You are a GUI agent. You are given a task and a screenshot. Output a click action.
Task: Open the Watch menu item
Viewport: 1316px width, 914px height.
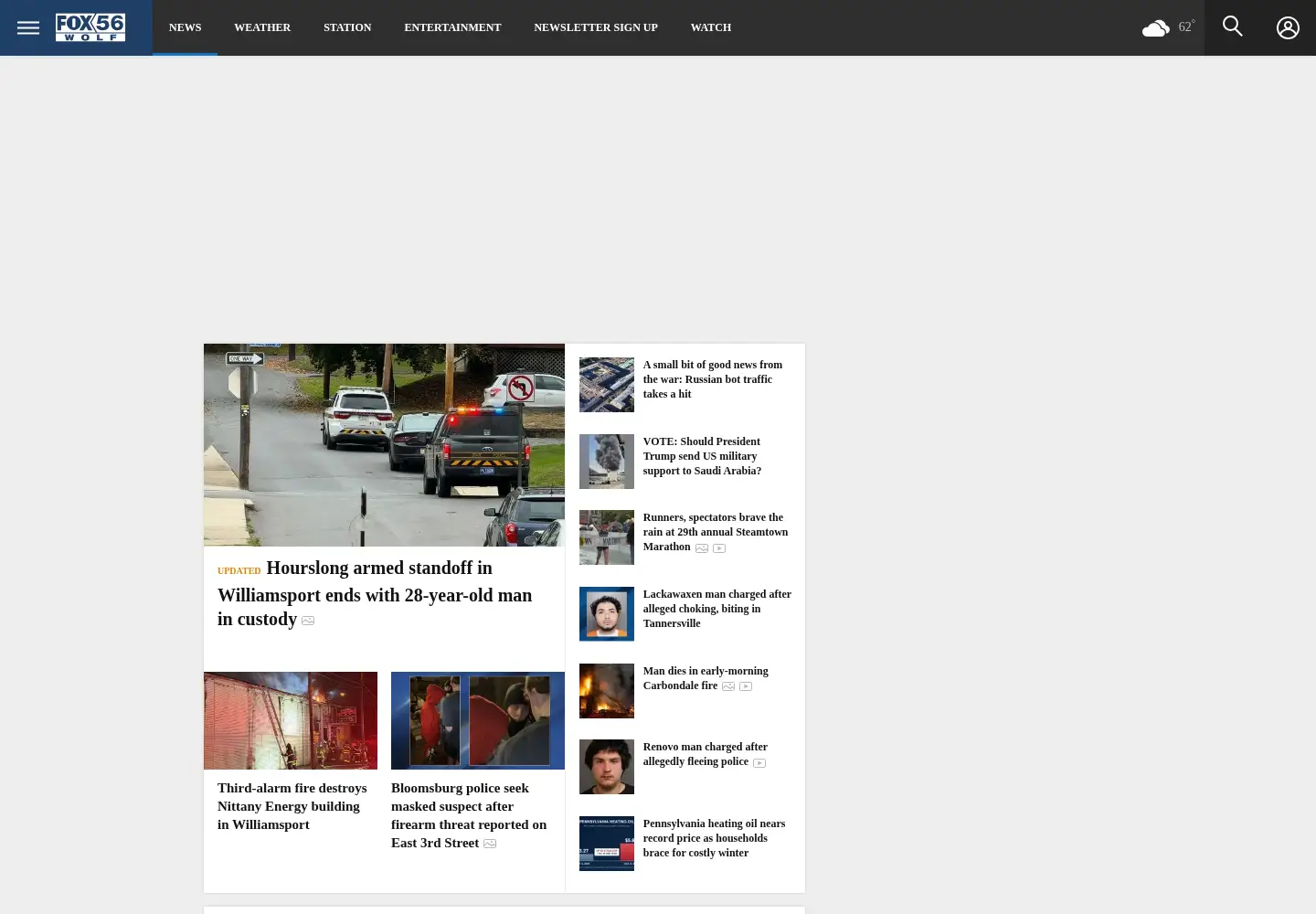pos(710,27)
